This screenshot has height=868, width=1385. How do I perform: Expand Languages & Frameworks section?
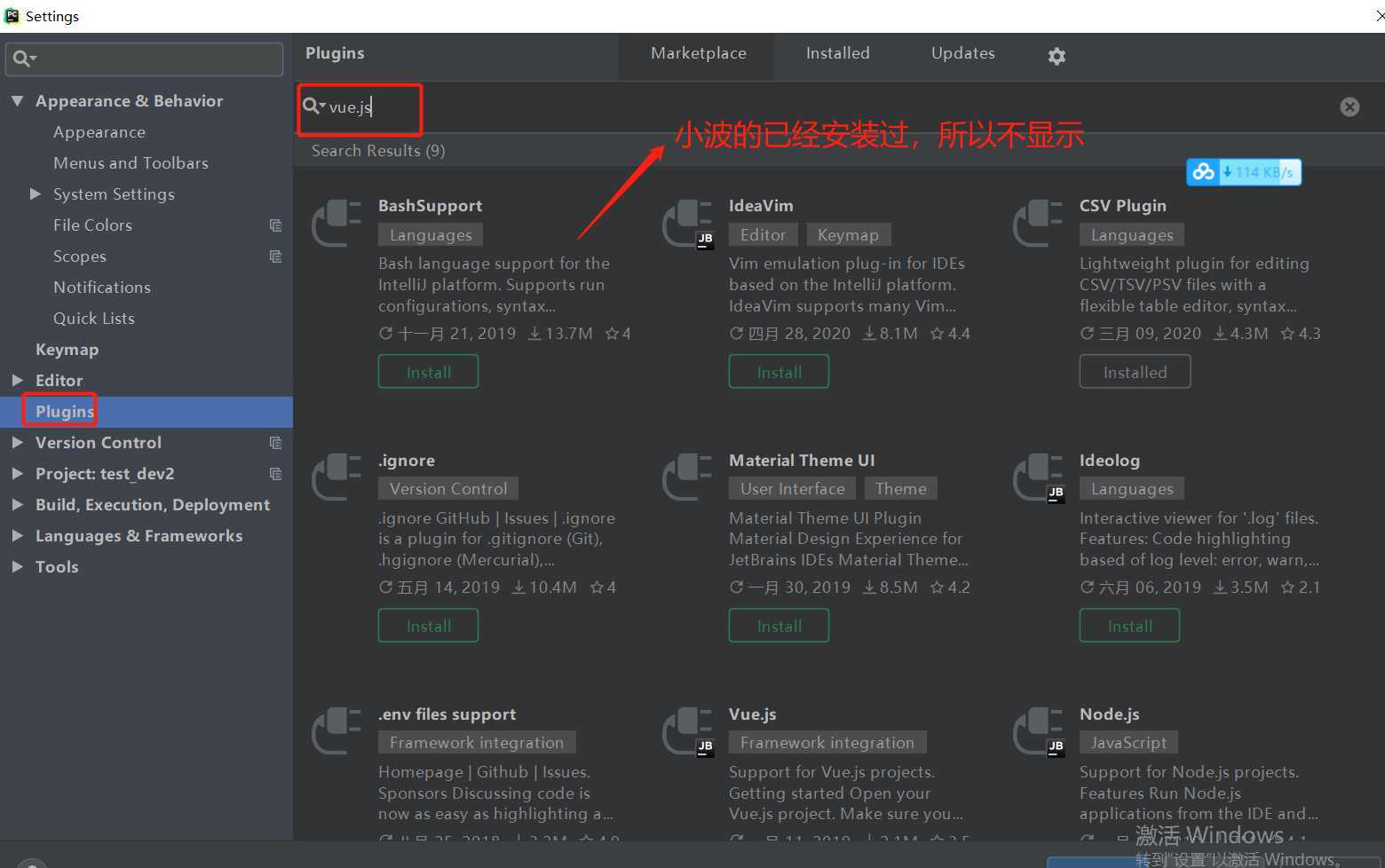pyautogui.click(x=17, y=535)
